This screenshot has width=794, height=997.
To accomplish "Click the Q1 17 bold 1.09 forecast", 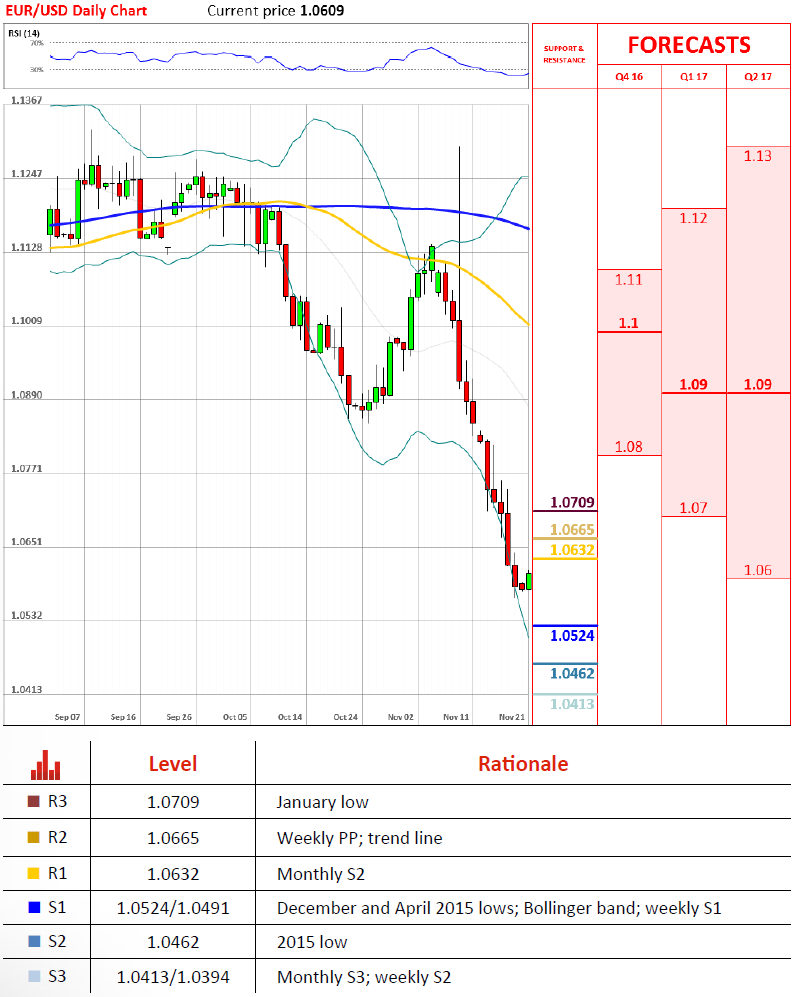I will 693,385.
